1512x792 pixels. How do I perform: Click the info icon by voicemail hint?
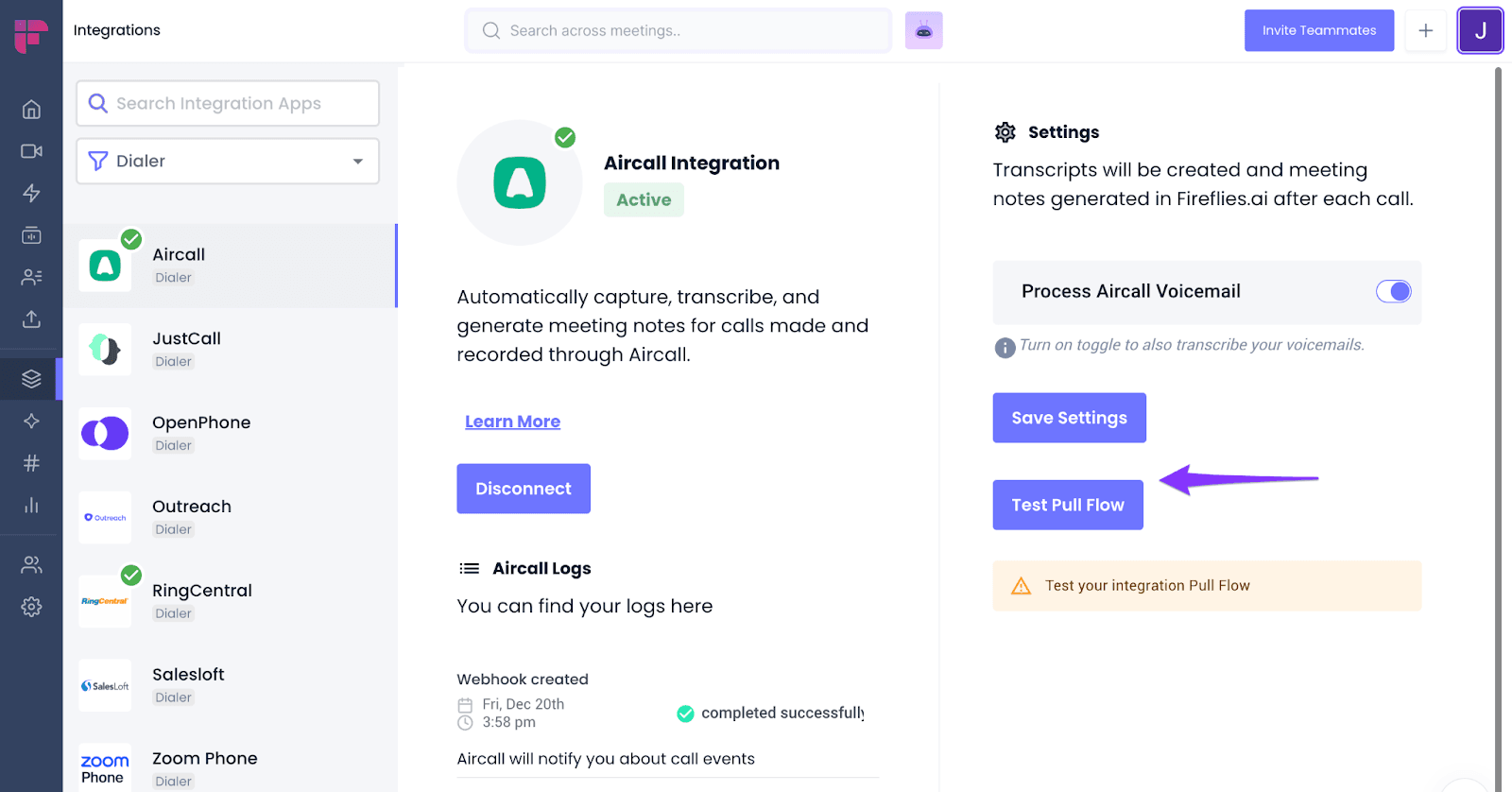coord(1005,347)
